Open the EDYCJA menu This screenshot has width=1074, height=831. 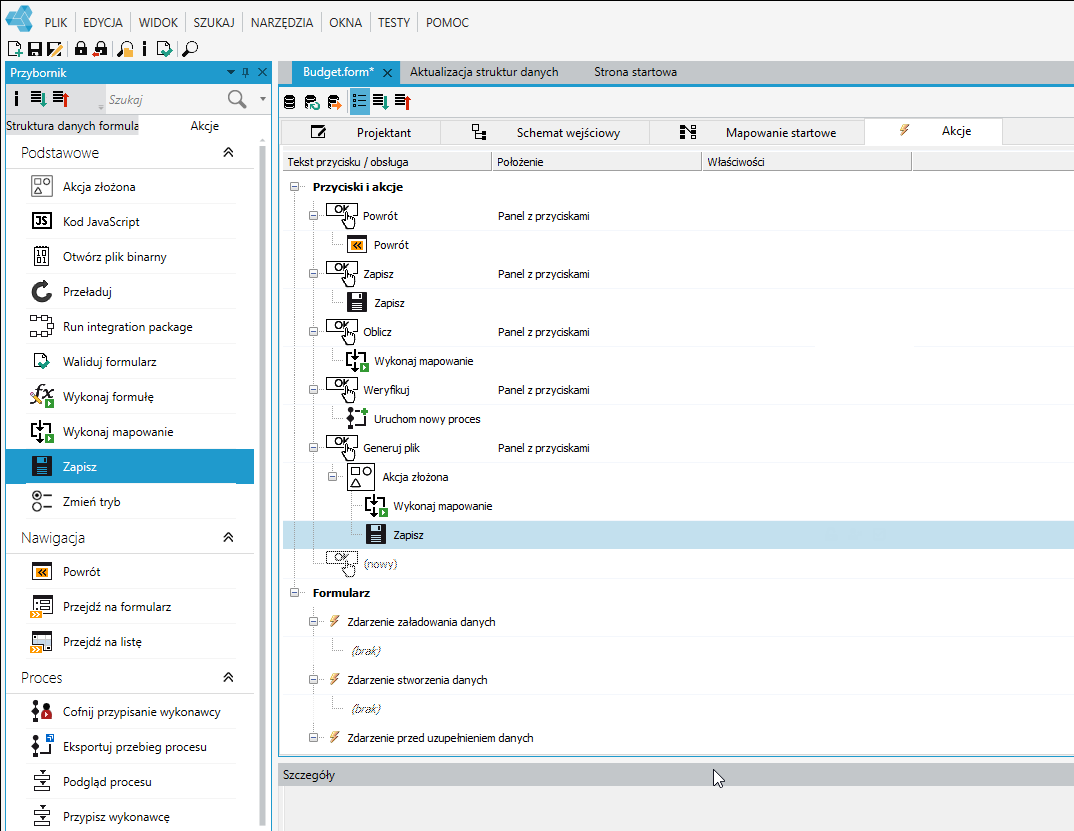pyautogui.click(x=103, y=23)
